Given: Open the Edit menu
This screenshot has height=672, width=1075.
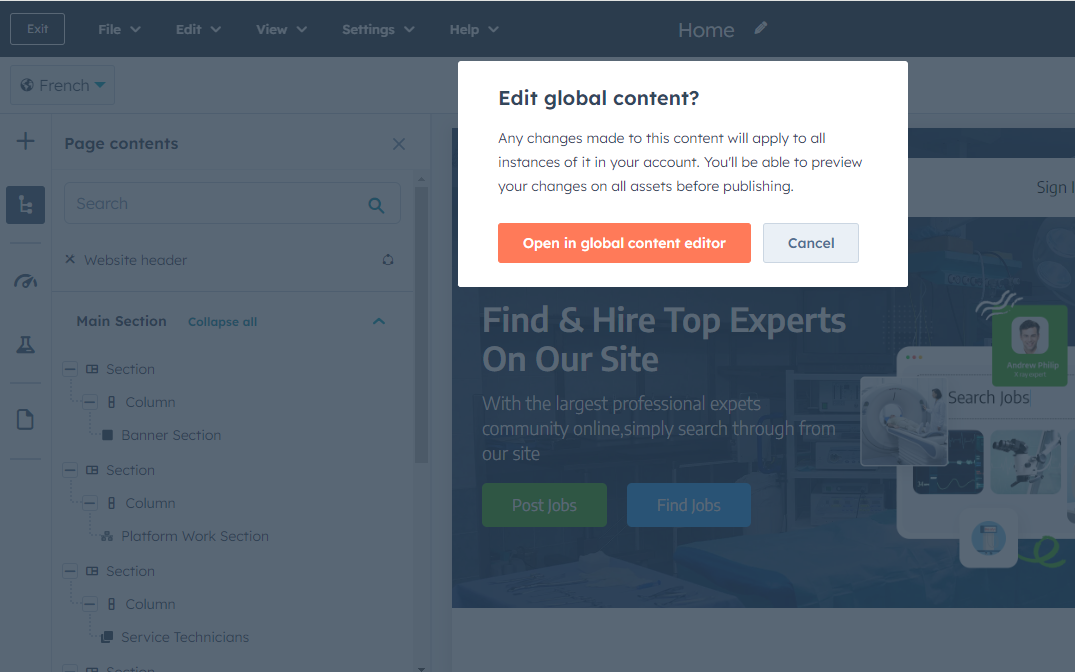Looking at the screenshot, I should coord(197,29).
